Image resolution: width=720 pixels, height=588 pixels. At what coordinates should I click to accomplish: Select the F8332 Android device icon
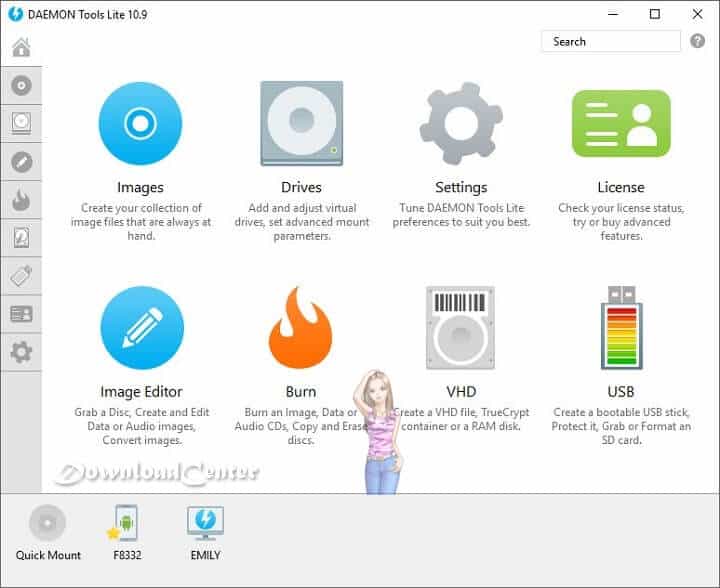(x=125, y=523)
